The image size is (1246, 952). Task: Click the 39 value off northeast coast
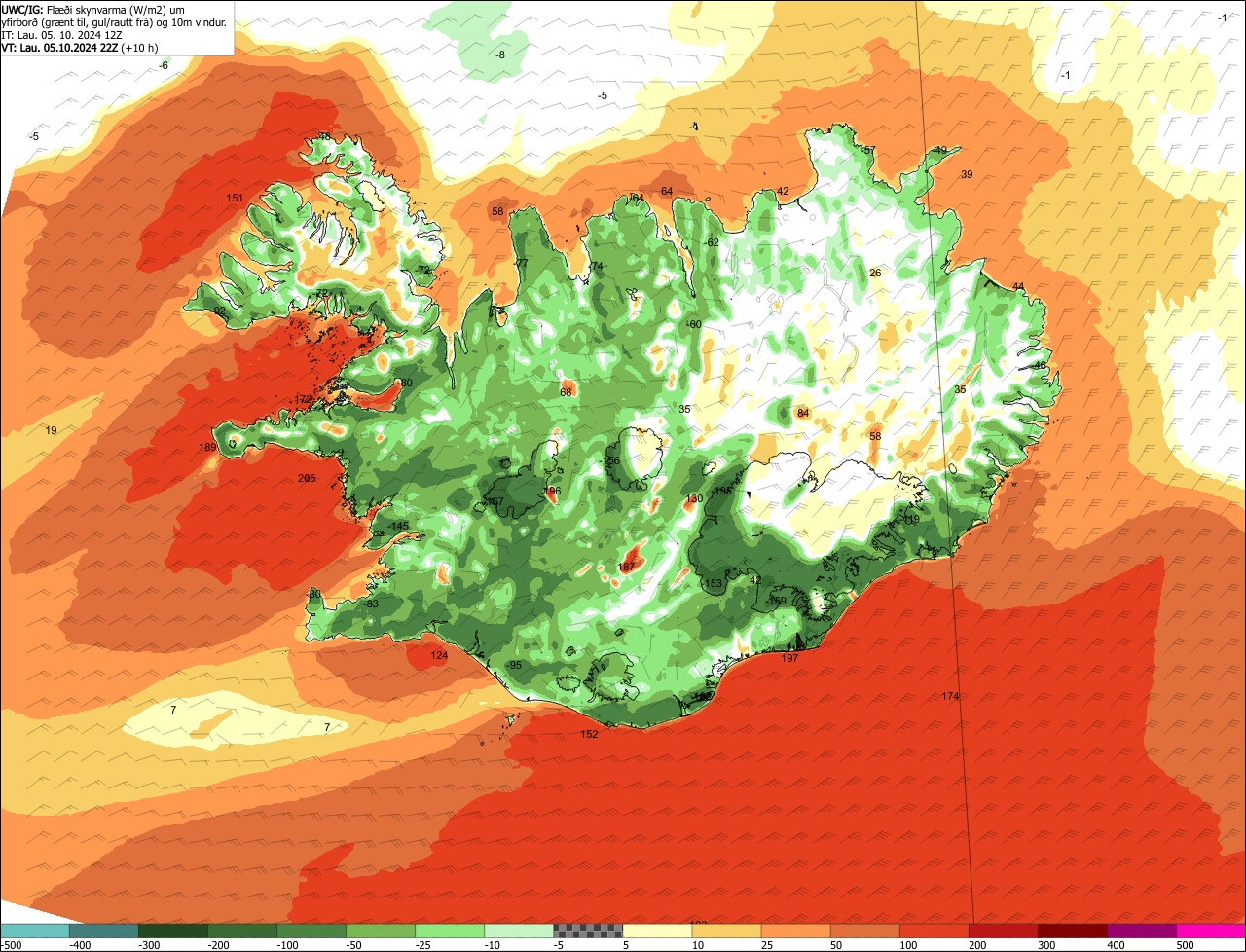point(967,174)
